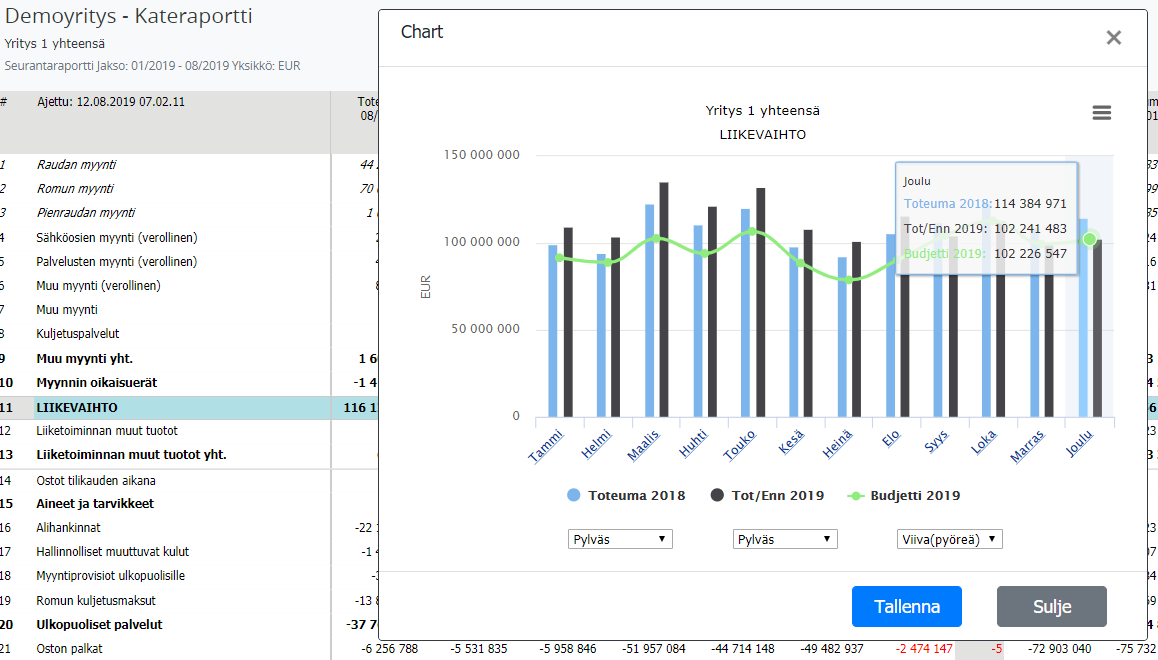The height and width of the screenshot is (660, 1158).
Task: Toggle Tot/Enn 2019 series in legend
Action: (766, 495)
